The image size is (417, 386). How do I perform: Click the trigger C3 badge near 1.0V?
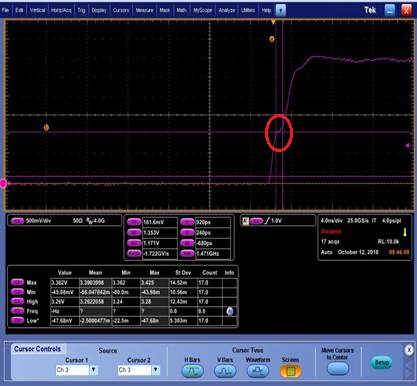(257, 221)
